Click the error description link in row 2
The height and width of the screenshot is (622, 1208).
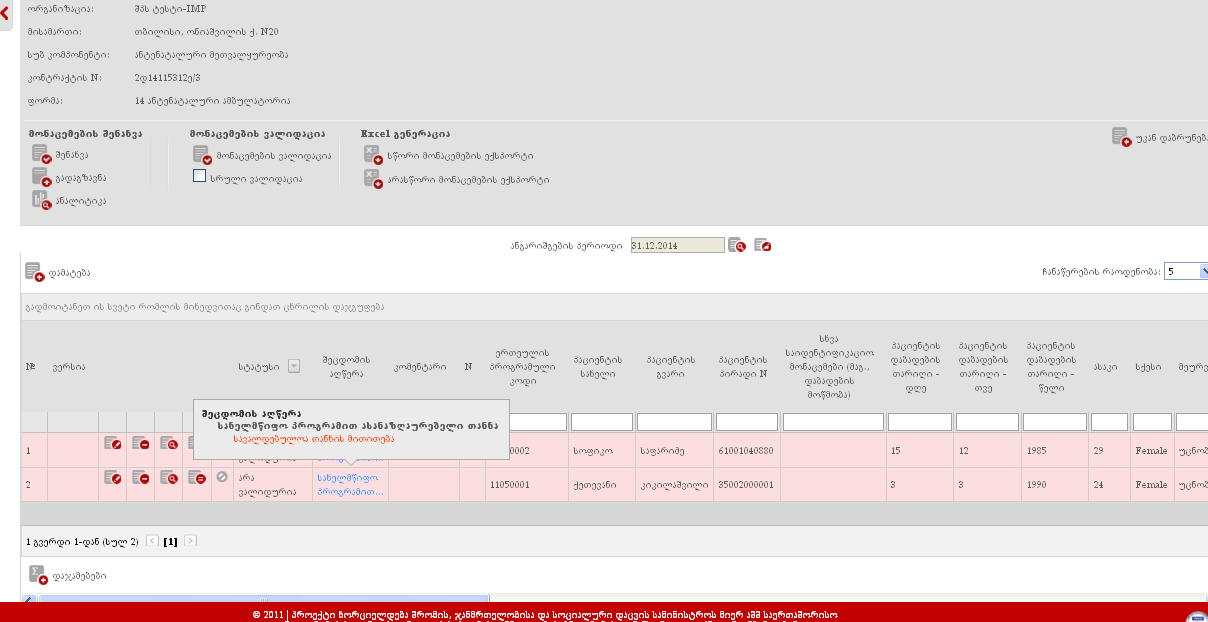tap(350, 484)
